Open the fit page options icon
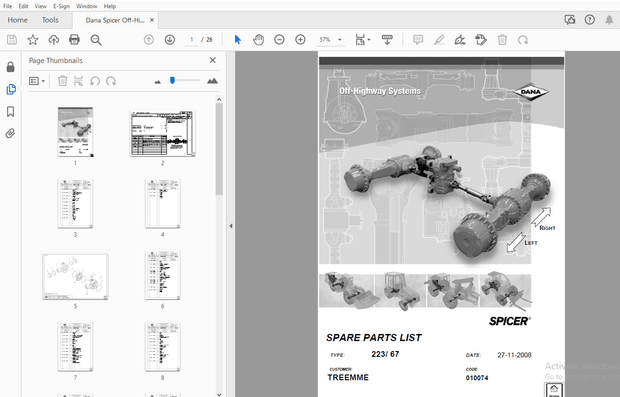This screenshot has width=620, height=397. point(360,40)
